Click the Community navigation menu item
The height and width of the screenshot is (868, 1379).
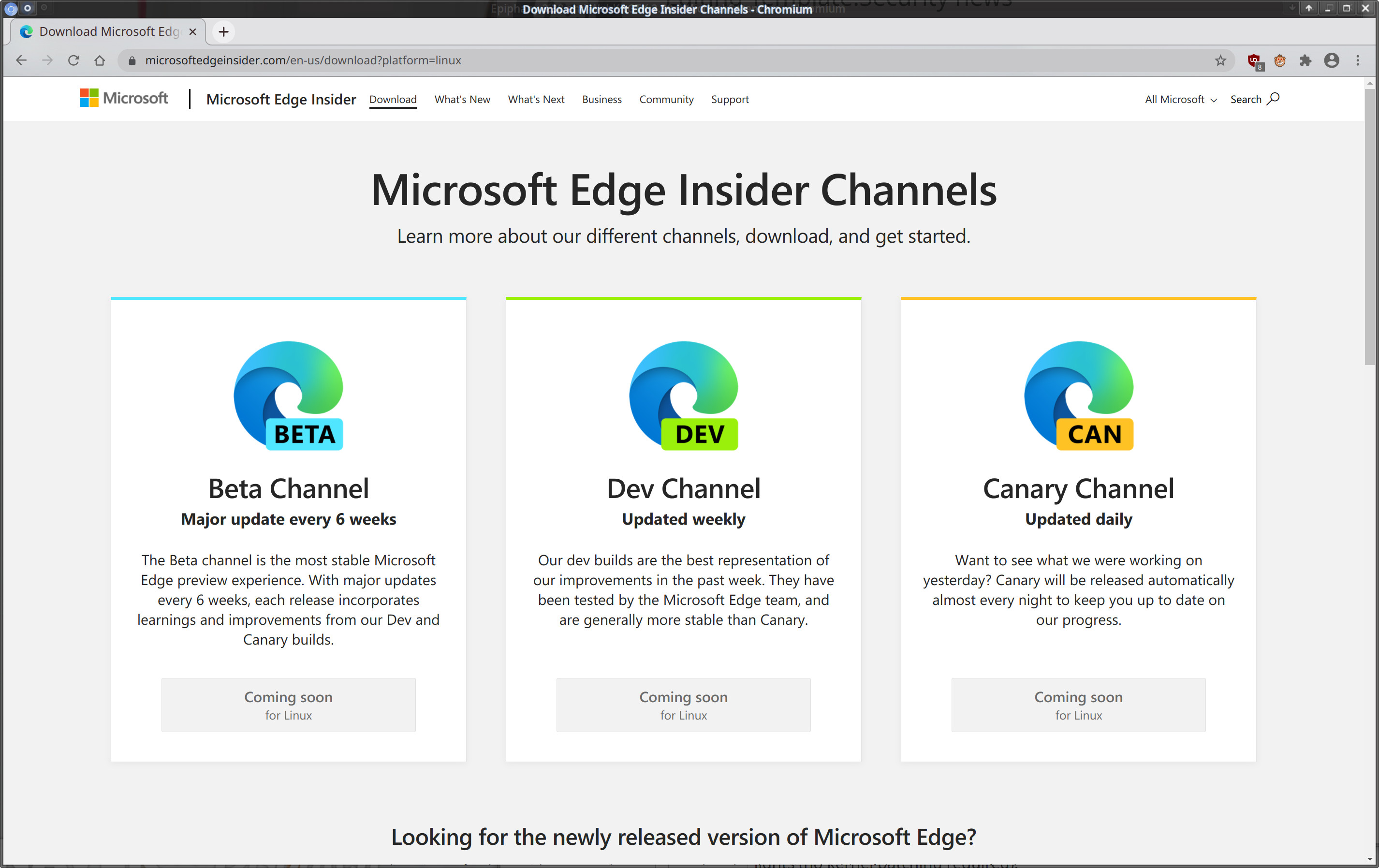666,99
